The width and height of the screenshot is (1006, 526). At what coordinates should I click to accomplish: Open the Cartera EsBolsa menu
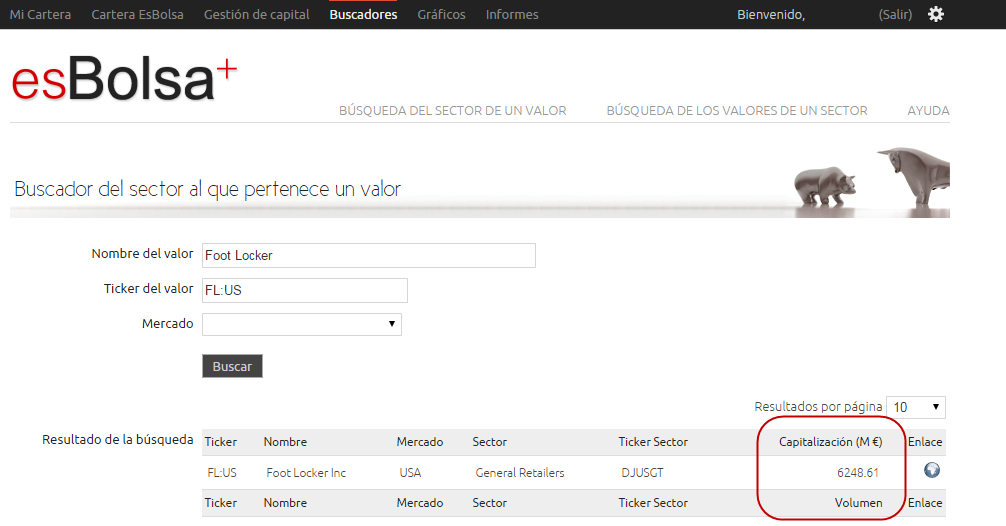click(137, 14)
